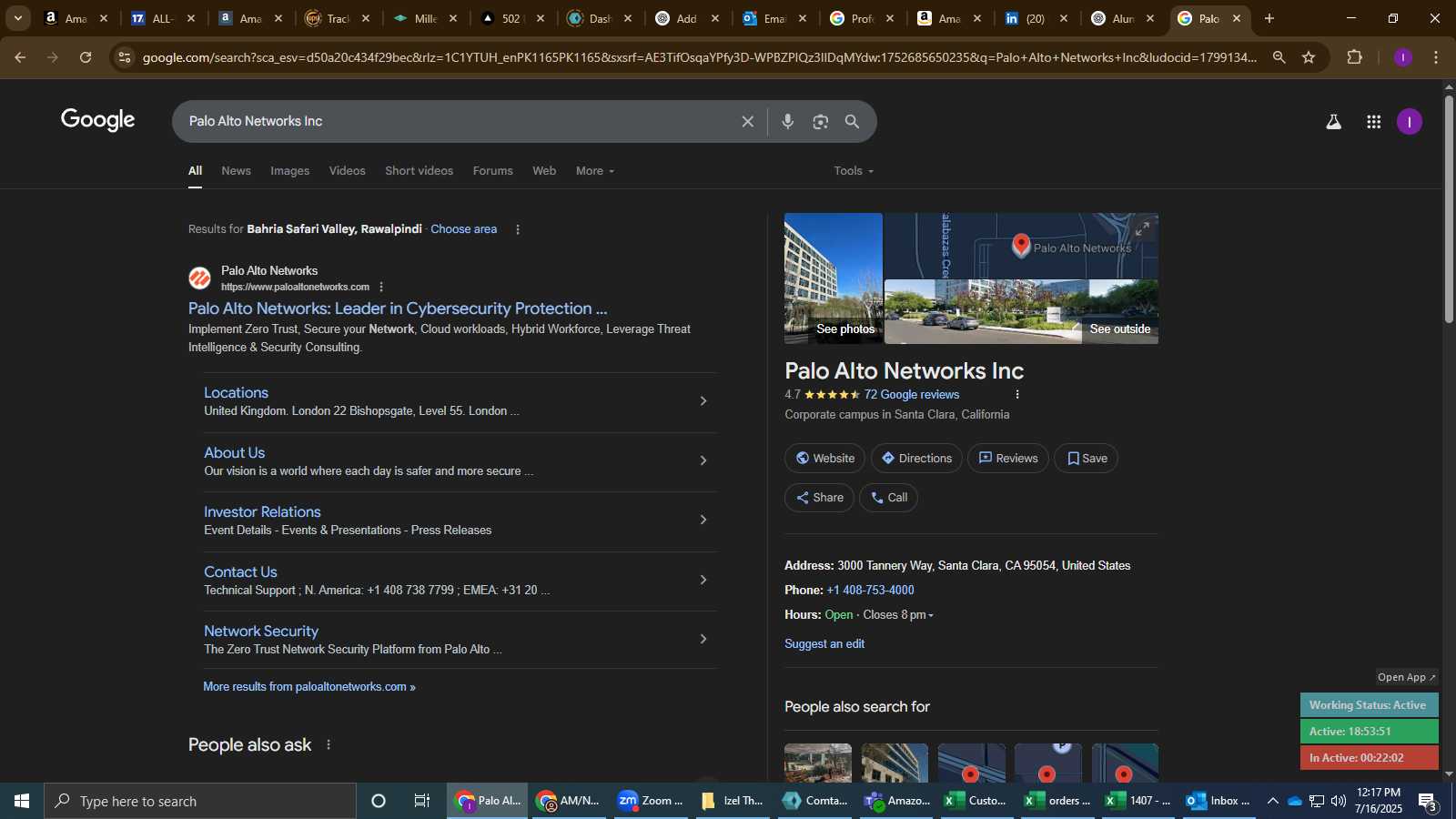Expand opening hours next to Closes 8 pm
Viewport: 1456px width, 819px height.
point(931,616)
